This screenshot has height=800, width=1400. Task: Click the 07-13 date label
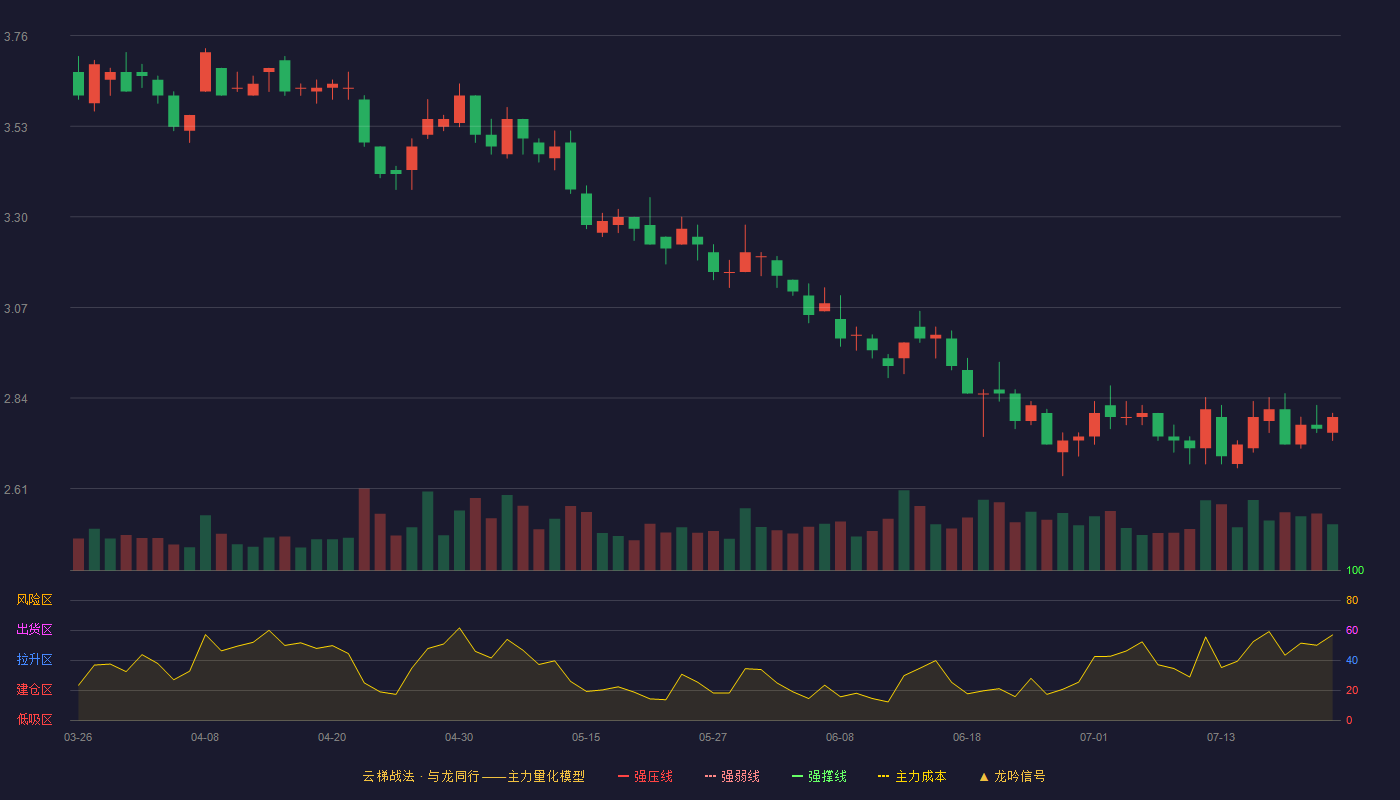(1221, 737)
